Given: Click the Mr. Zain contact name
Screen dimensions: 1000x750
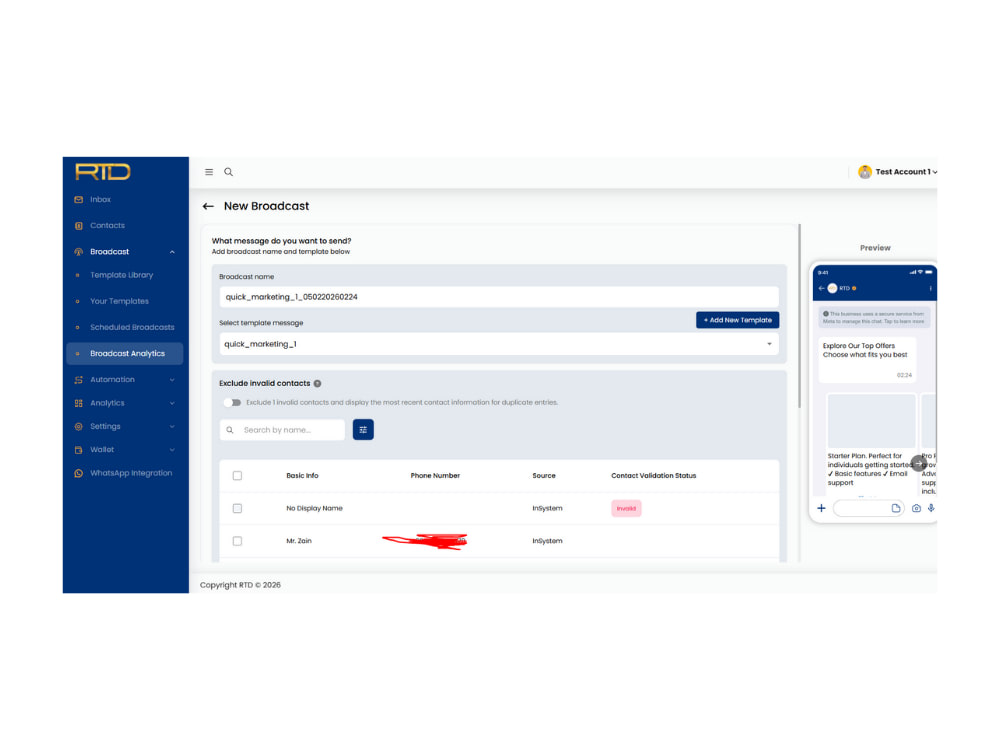Looking at the screenshot, I should click(298, 541).
